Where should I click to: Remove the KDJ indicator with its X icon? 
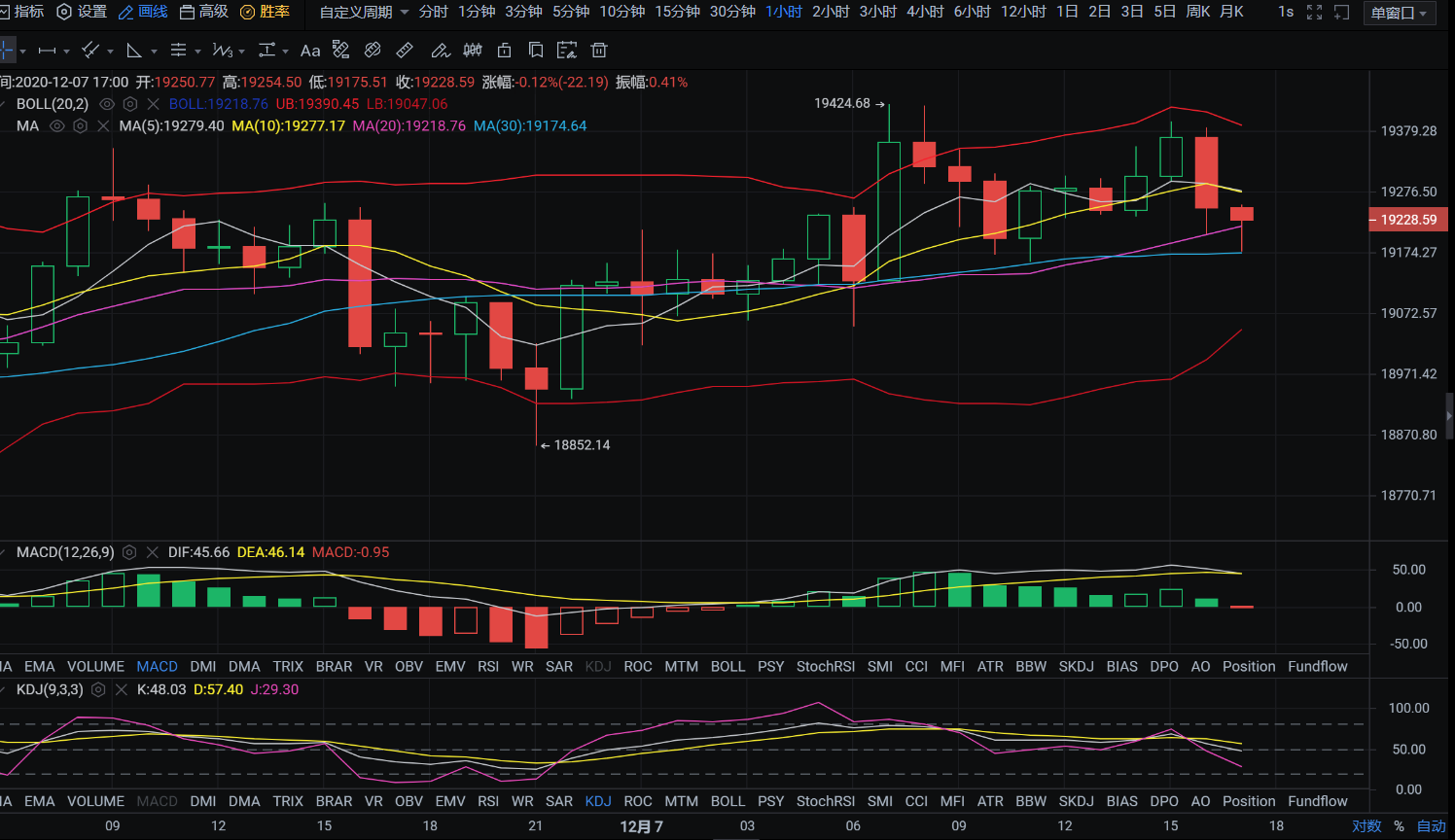pyautogui.click(x=122, y=689)
